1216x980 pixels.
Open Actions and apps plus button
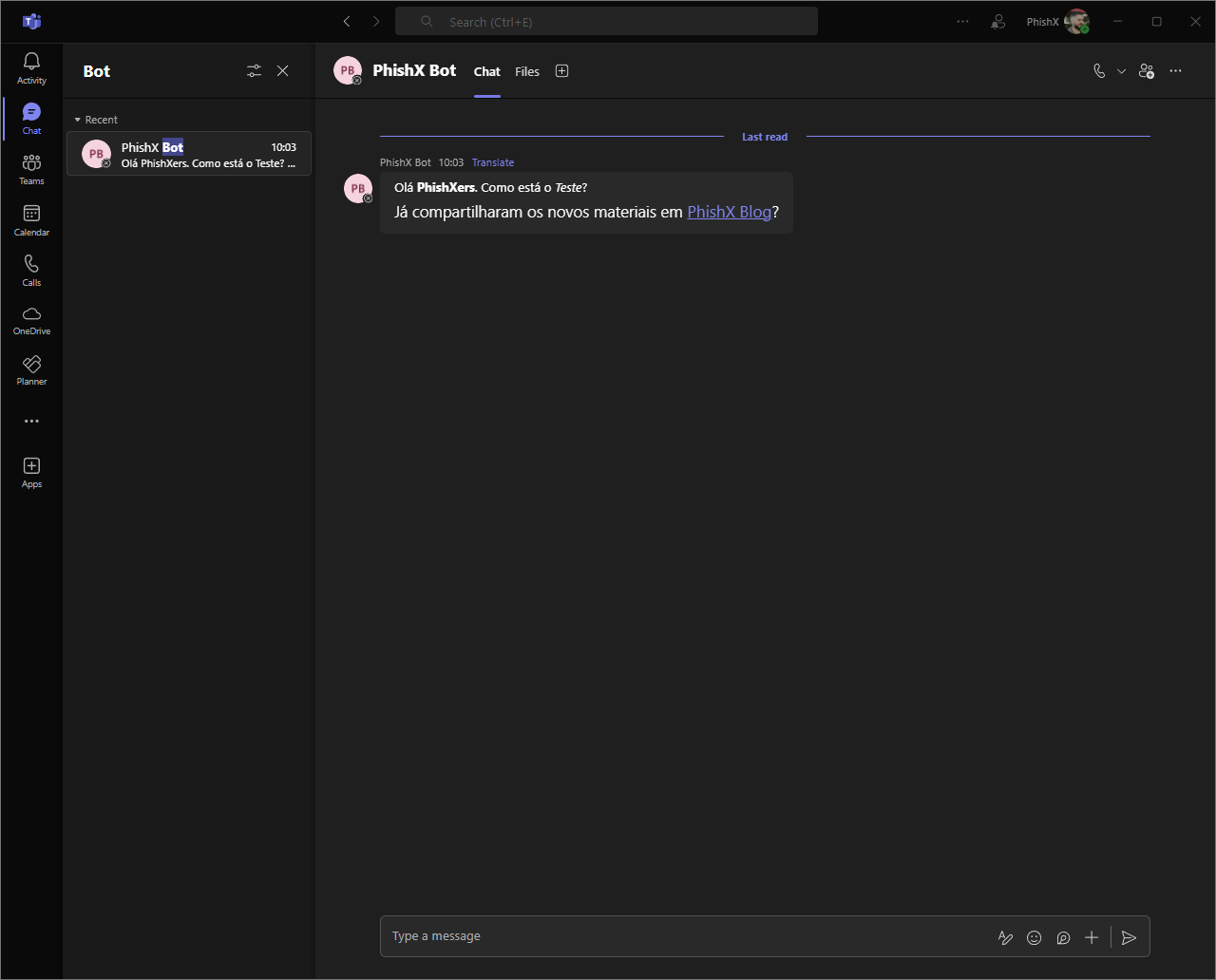point(1092,938)
